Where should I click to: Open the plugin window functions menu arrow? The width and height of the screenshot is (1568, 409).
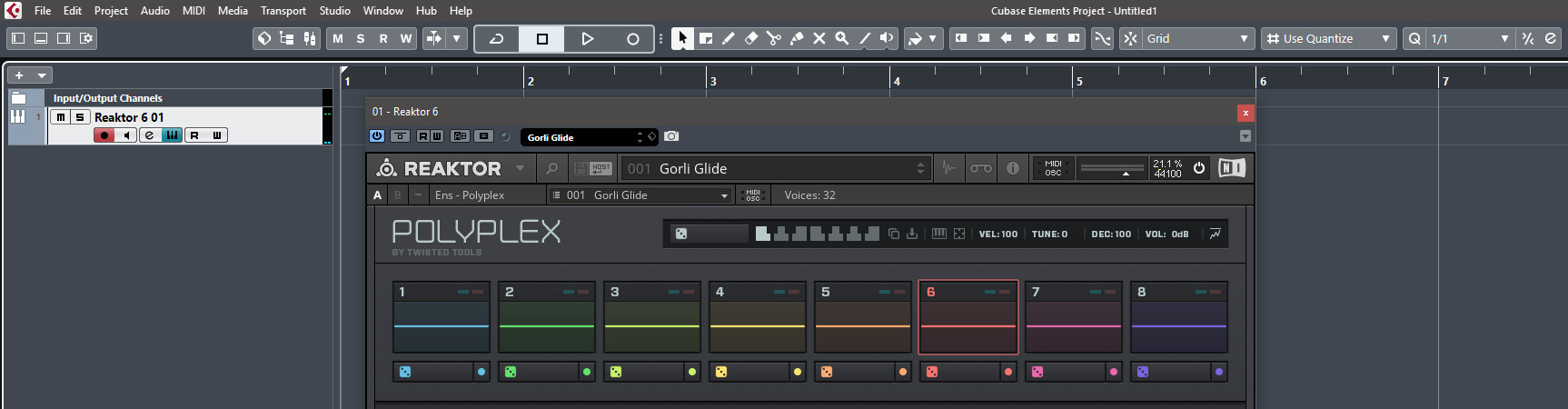pos(1245,136)
